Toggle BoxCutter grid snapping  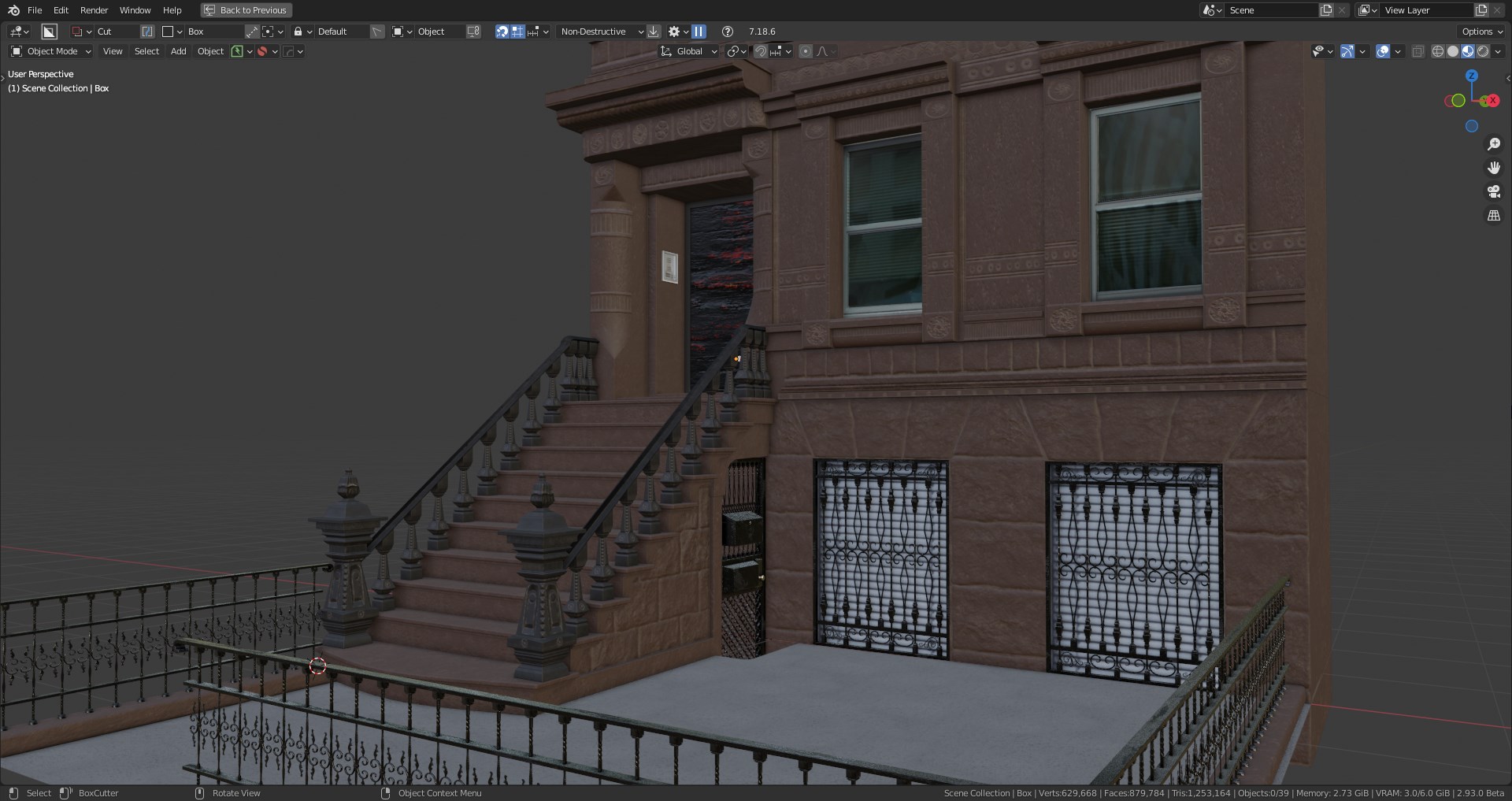(517, 32)
